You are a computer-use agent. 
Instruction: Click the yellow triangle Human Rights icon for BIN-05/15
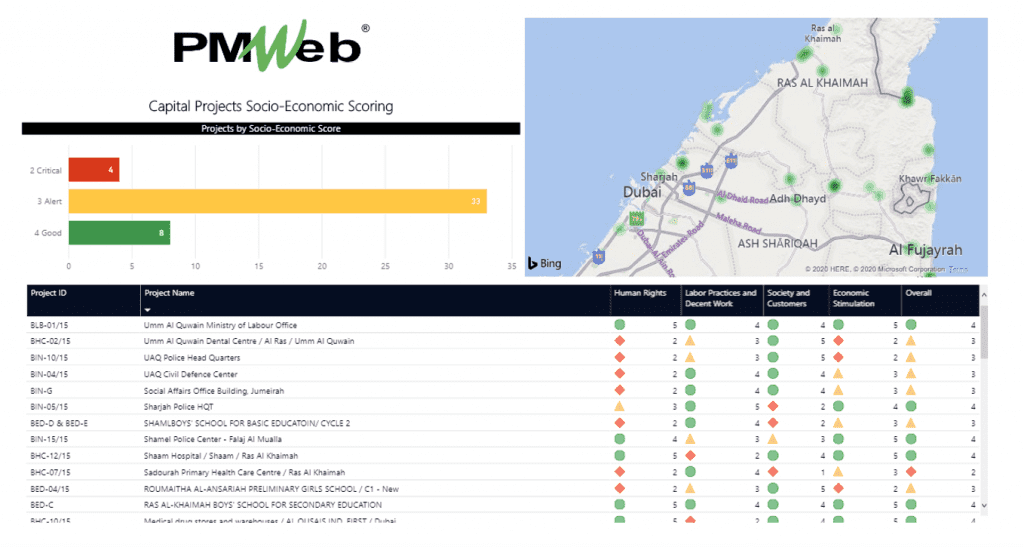click(620, 407)
